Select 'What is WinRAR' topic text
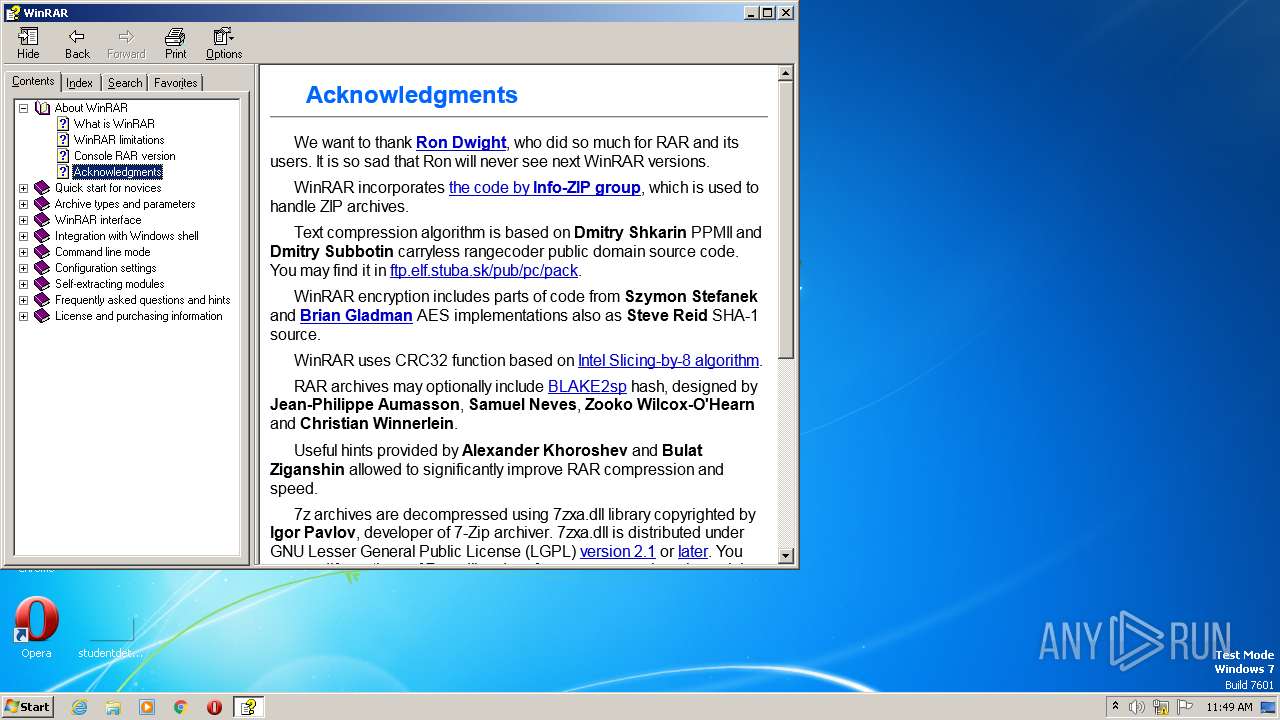 (114, 124)
